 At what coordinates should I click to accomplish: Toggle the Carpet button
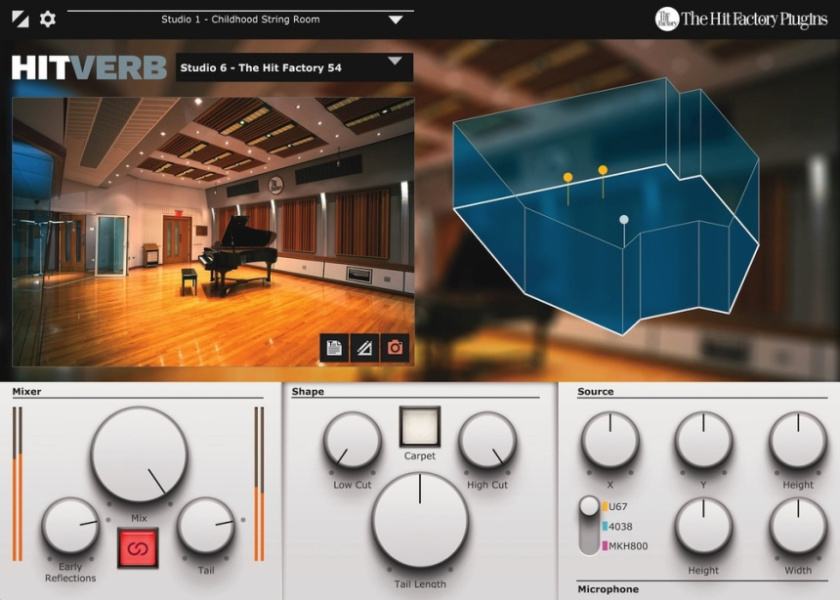pyautogui.click(x=420, y=427)
